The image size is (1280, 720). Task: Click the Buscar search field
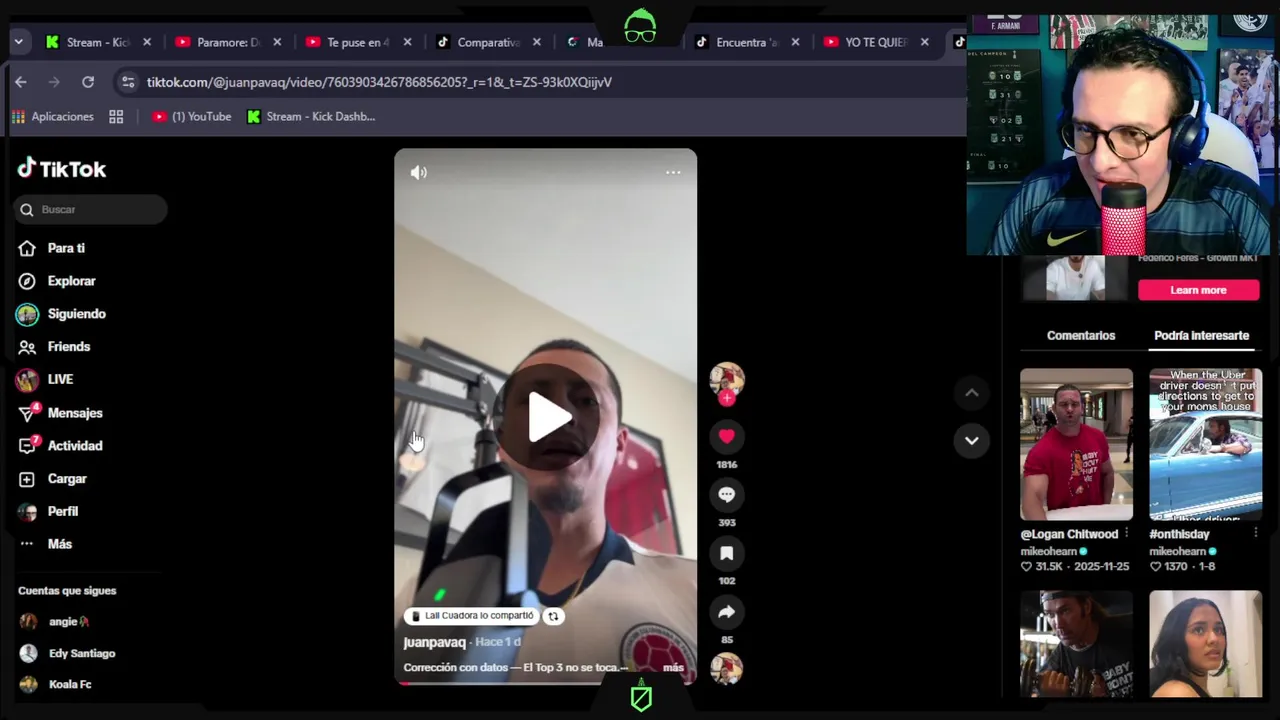click(91, 210)
